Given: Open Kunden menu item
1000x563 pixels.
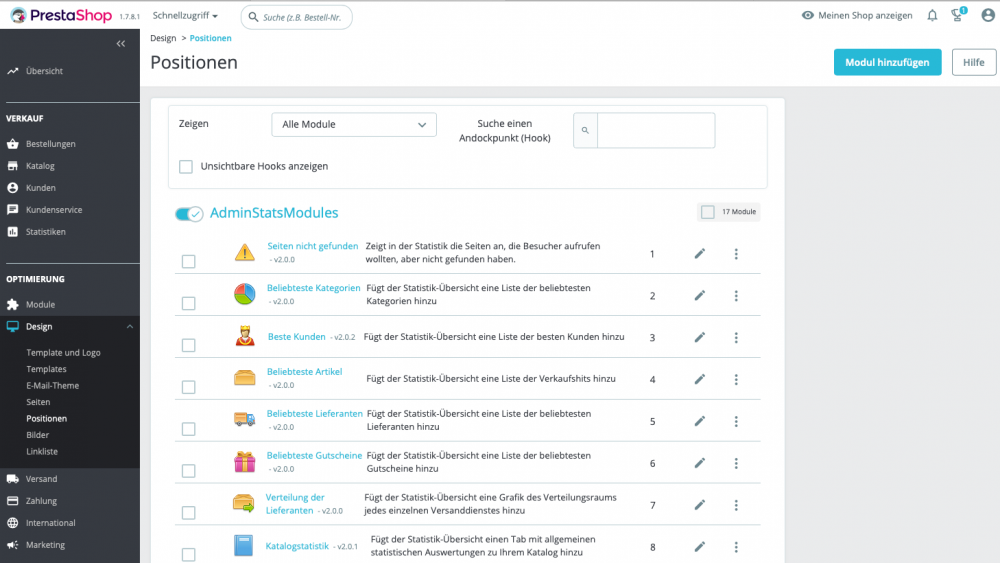Looking at the screenshot, I should [x=40, y=188].
